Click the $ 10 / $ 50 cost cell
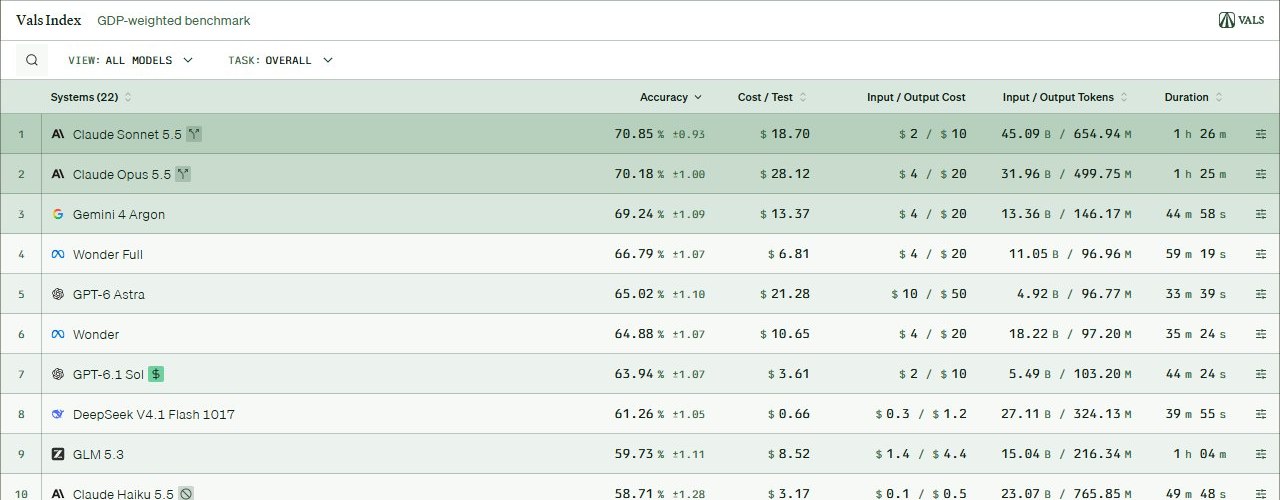This screenshot has width=1280, height=500. (929, 294)
